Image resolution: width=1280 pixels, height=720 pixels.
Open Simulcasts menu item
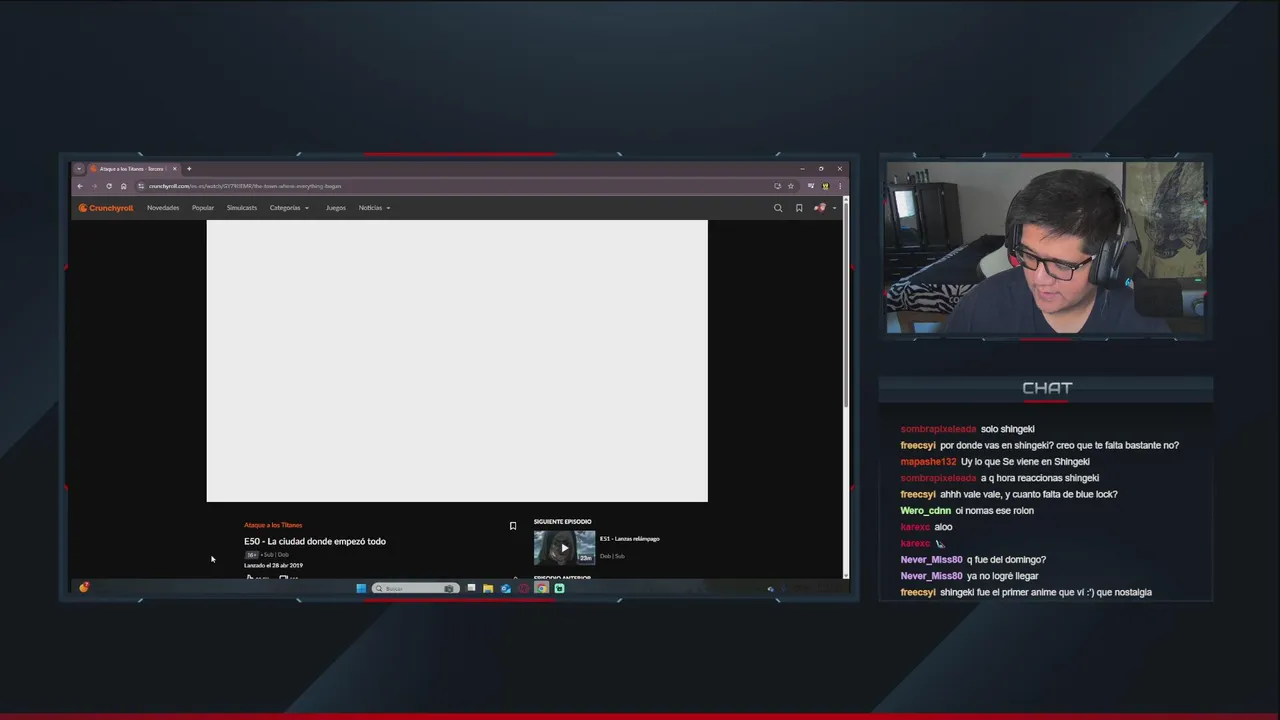tap(242, 208)
